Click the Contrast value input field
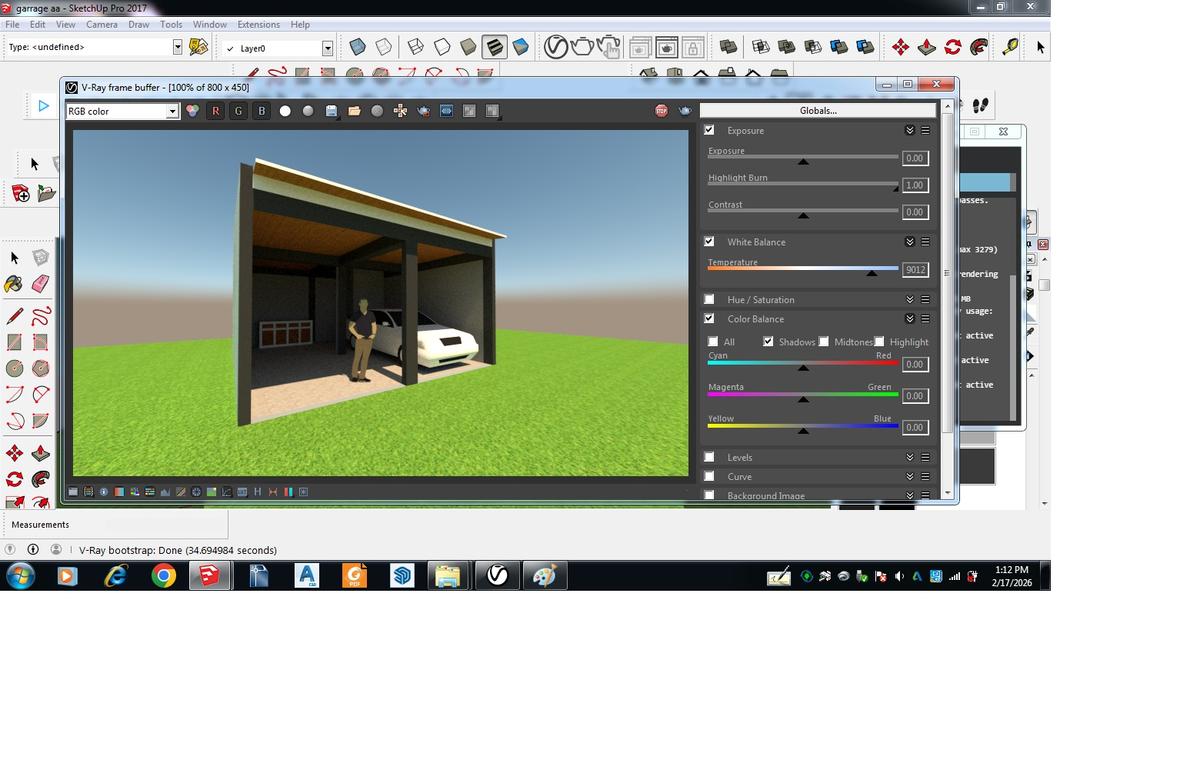Screen dimensions: 1200x780 (x=914, y=212)
